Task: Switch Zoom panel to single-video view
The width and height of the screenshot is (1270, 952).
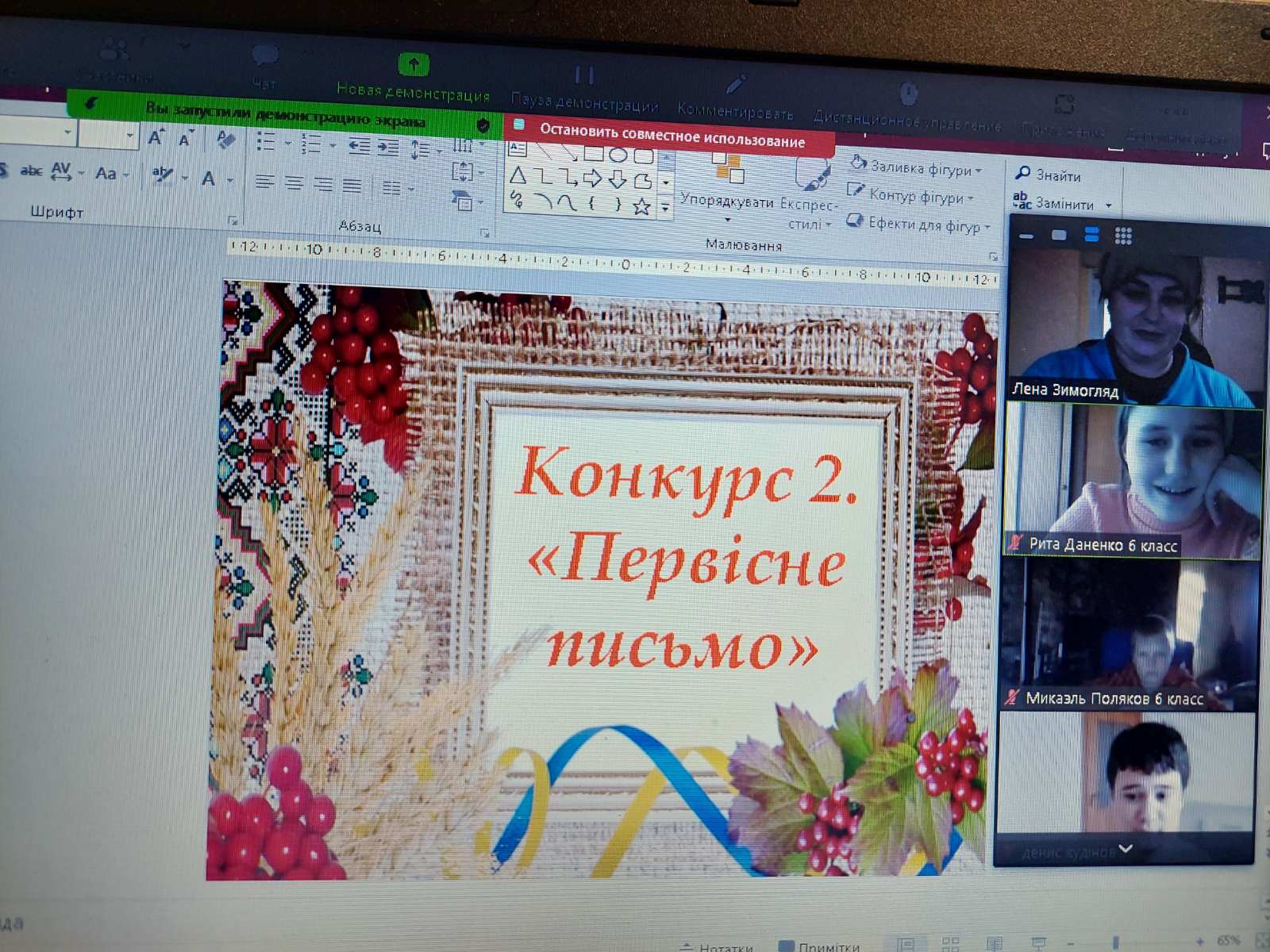Action: click(x=1059, y=235)
